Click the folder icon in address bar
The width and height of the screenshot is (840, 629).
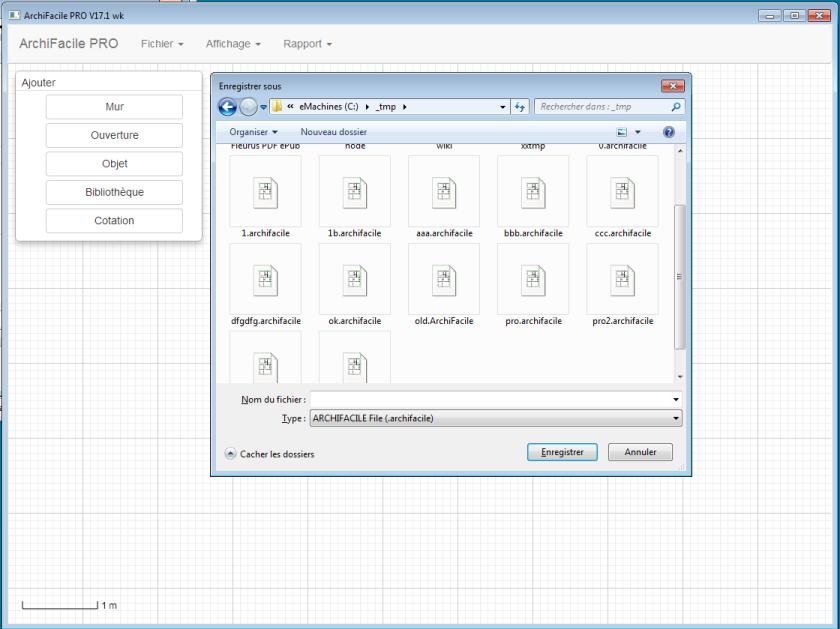(277, 107)
